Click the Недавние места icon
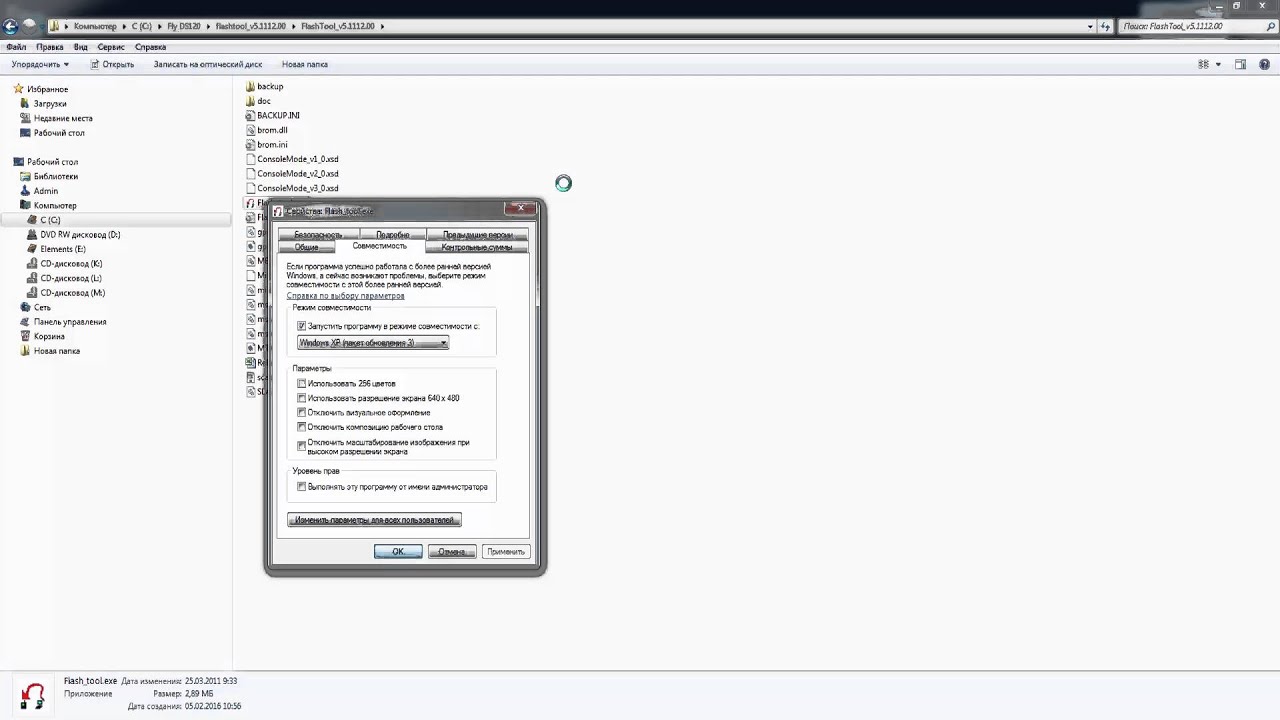 26,118
